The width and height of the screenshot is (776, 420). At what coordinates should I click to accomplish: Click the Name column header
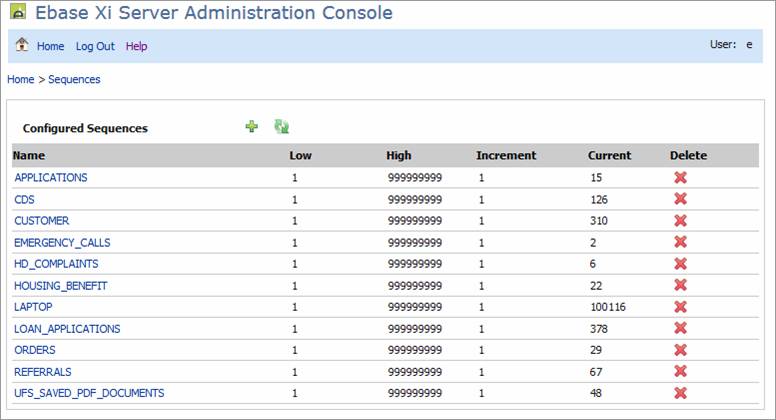(x=29, y=156)
